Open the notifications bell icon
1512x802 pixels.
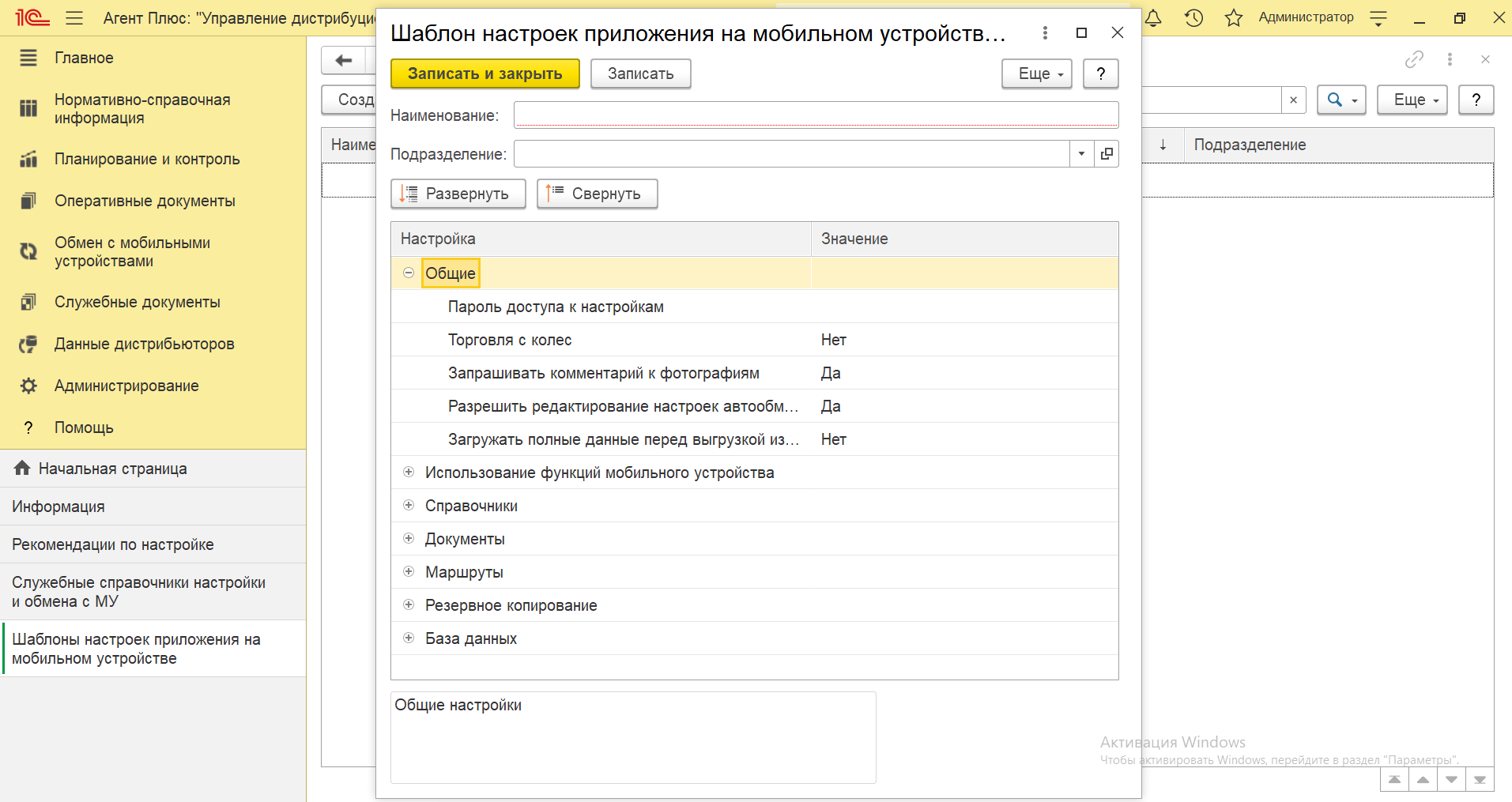(x=1153, y=17)
